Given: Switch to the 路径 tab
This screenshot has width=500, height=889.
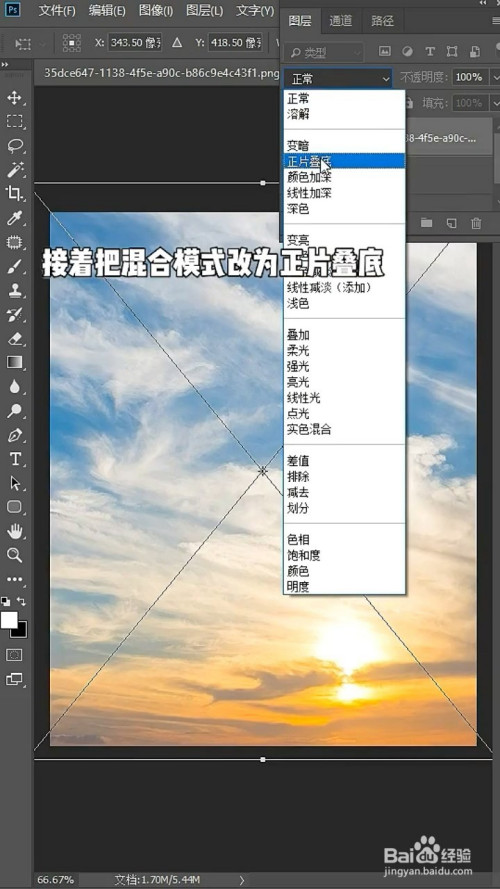Looking at the screenshot, I should tap(382, 21).
